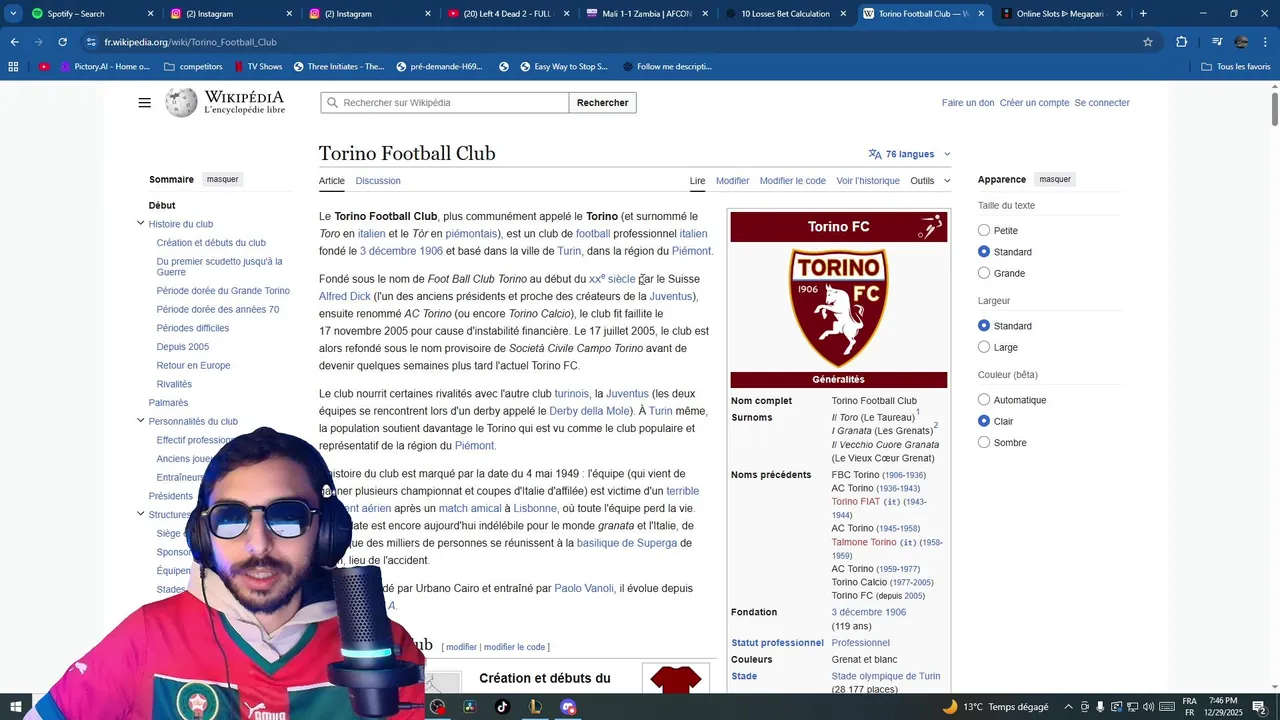This screenshot has width=1280, height=720.
Task: Go to Palmarès in the Sommaire
Action: click(168, 403)
